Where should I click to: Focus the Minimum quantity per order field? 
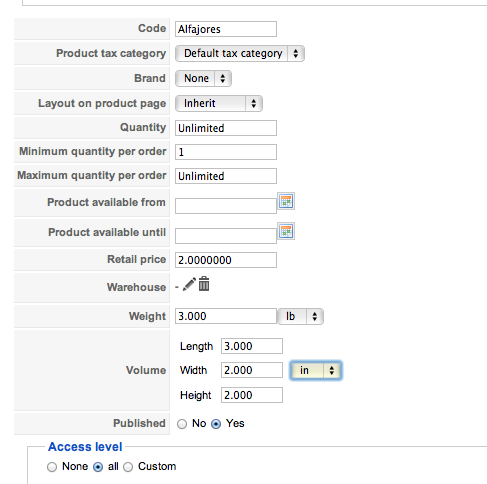[226, 152]
